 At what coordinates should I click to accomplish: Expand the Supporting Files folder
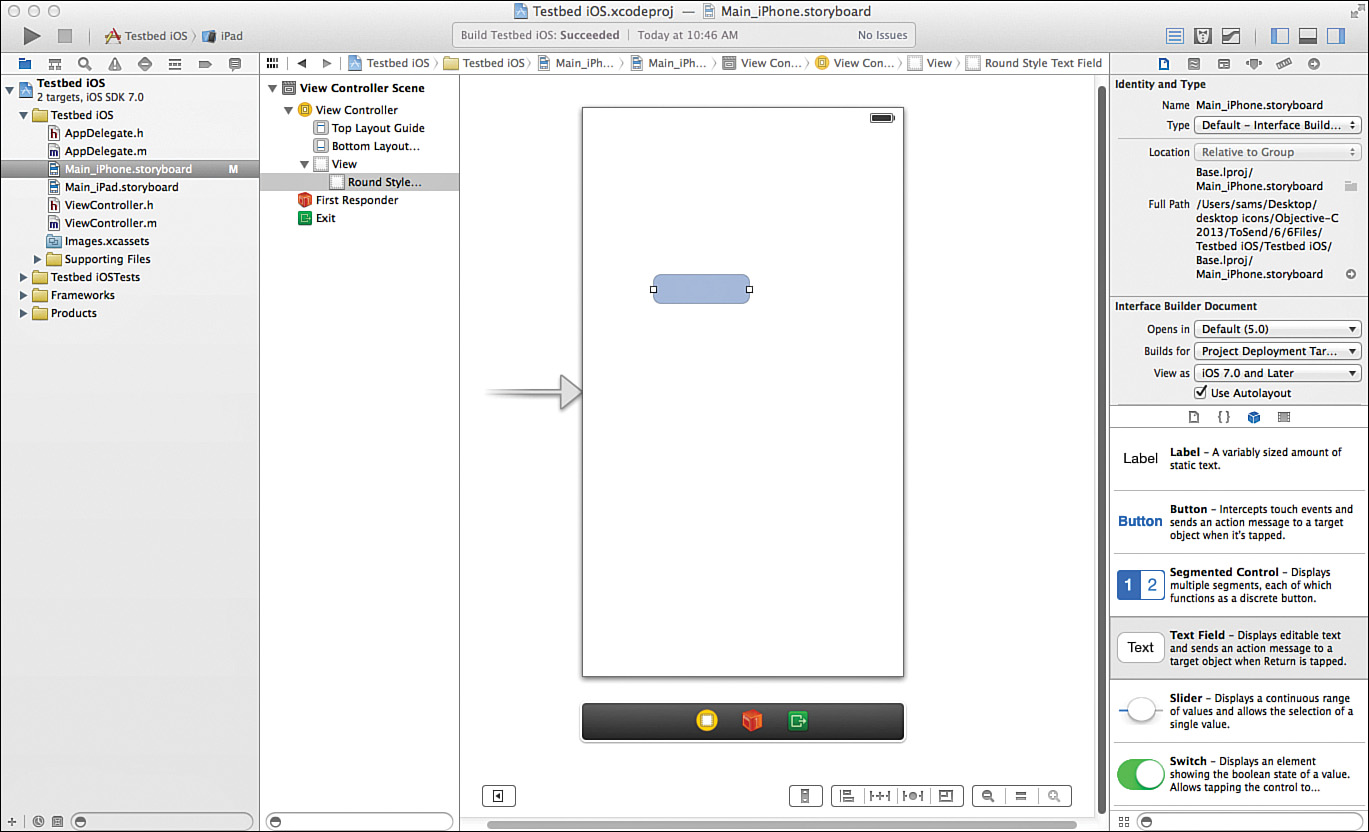[x=38, y=259]
